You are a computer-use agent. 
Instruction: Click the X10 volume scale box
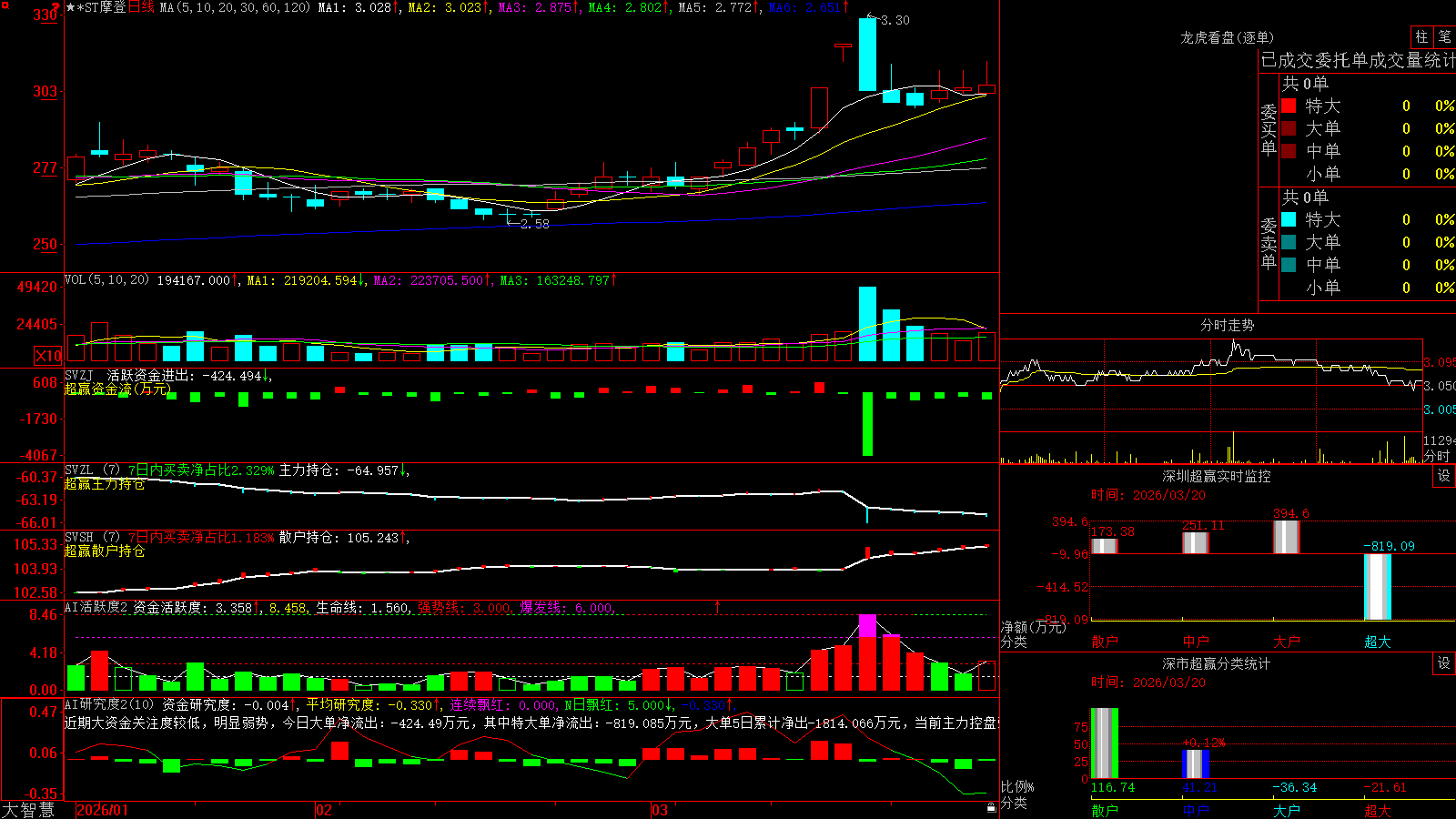click(48, 356)
